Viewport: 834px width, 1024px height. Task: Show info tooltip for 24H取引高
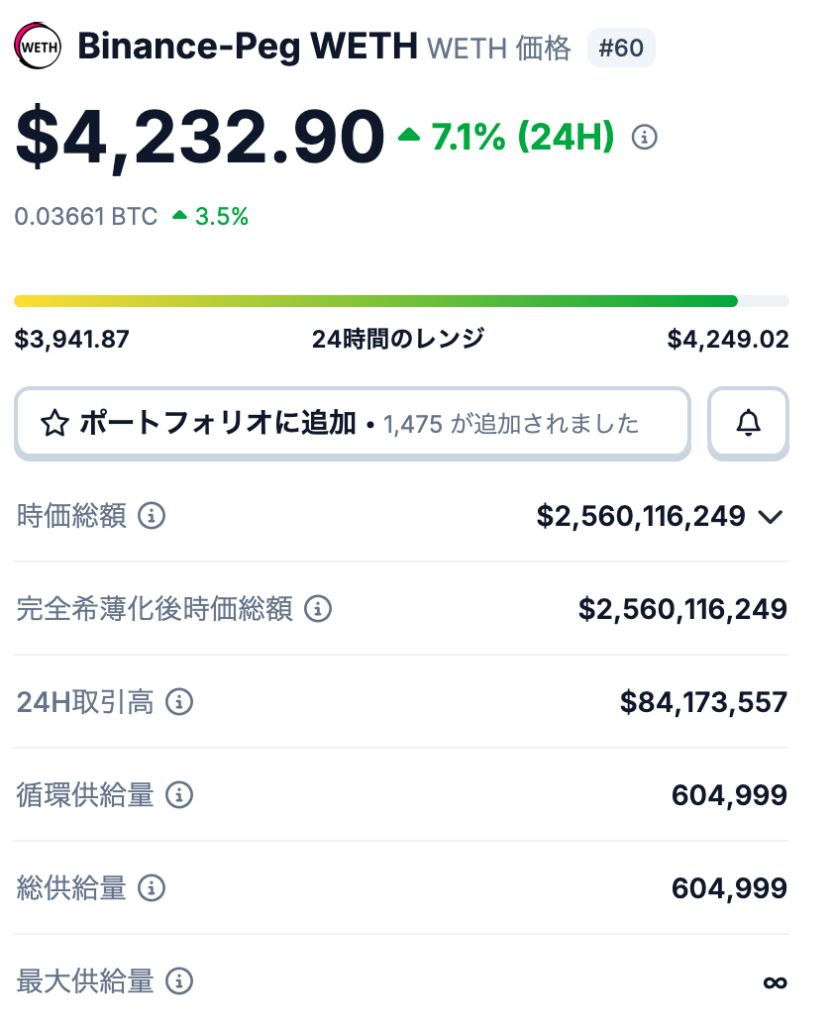point(179,702)
